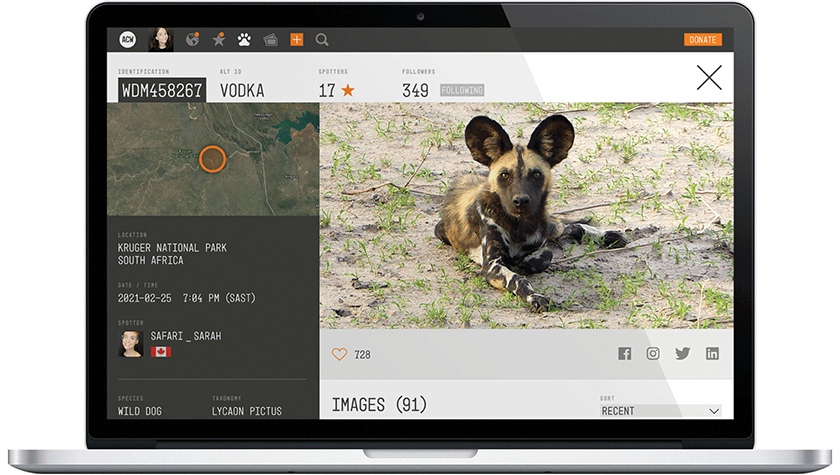Click the 728 likes count
This screenshot has height=475, width=840.
click(x=362, y=355)
